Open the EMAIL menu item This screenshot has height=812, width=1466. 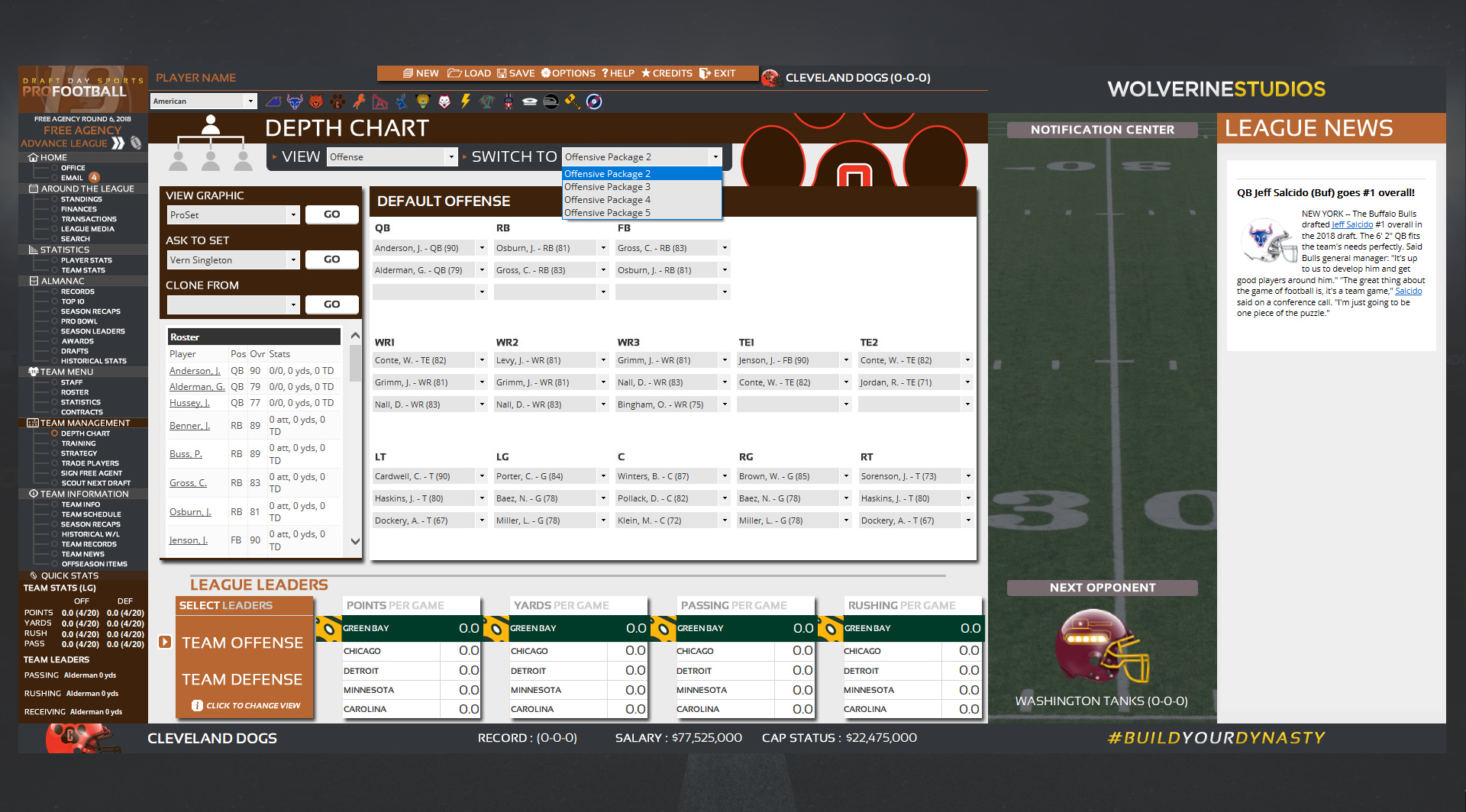(x=73, y=178)
